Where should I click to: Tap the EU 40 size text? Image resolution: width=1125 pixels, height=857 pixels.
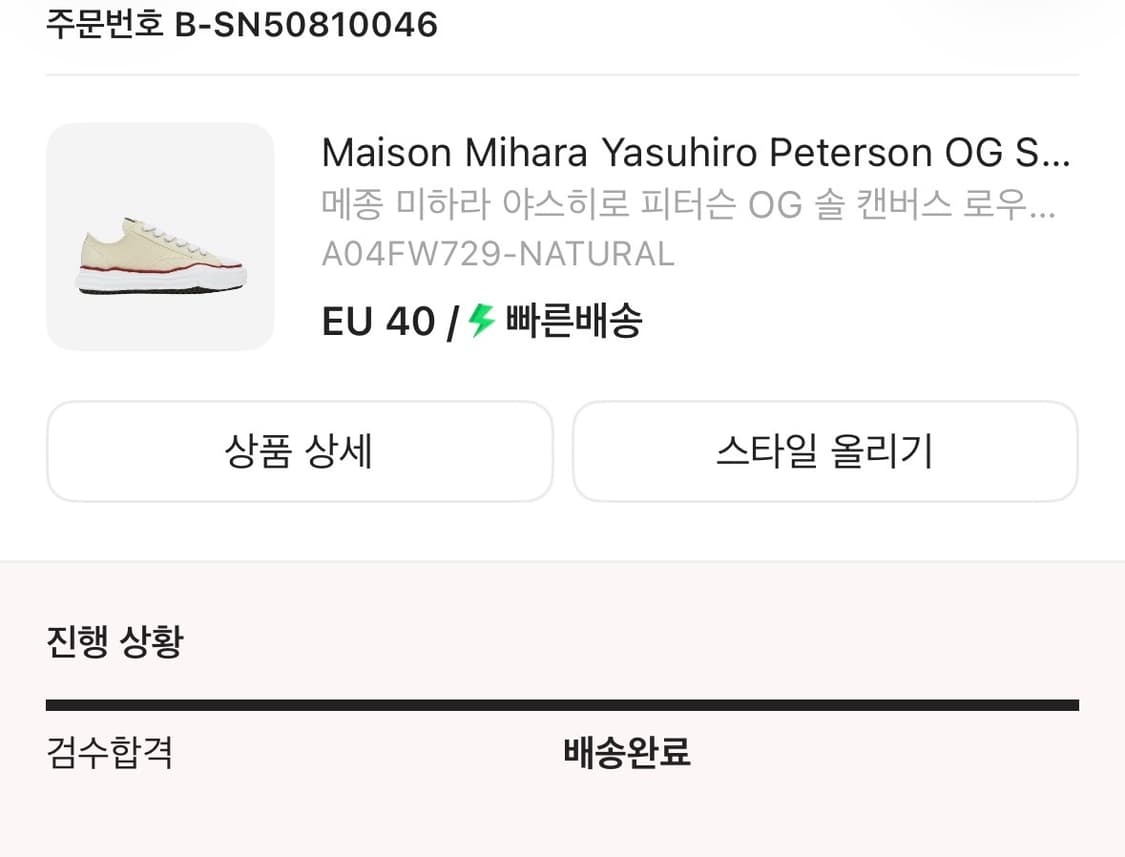(378, 322)
